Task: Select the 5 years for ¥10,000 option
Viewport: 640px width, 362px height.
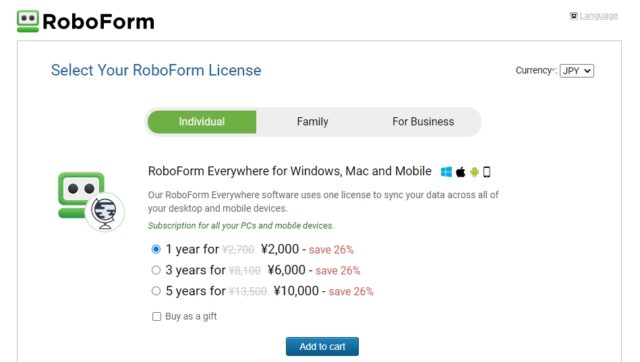Action: pos(156,291)
